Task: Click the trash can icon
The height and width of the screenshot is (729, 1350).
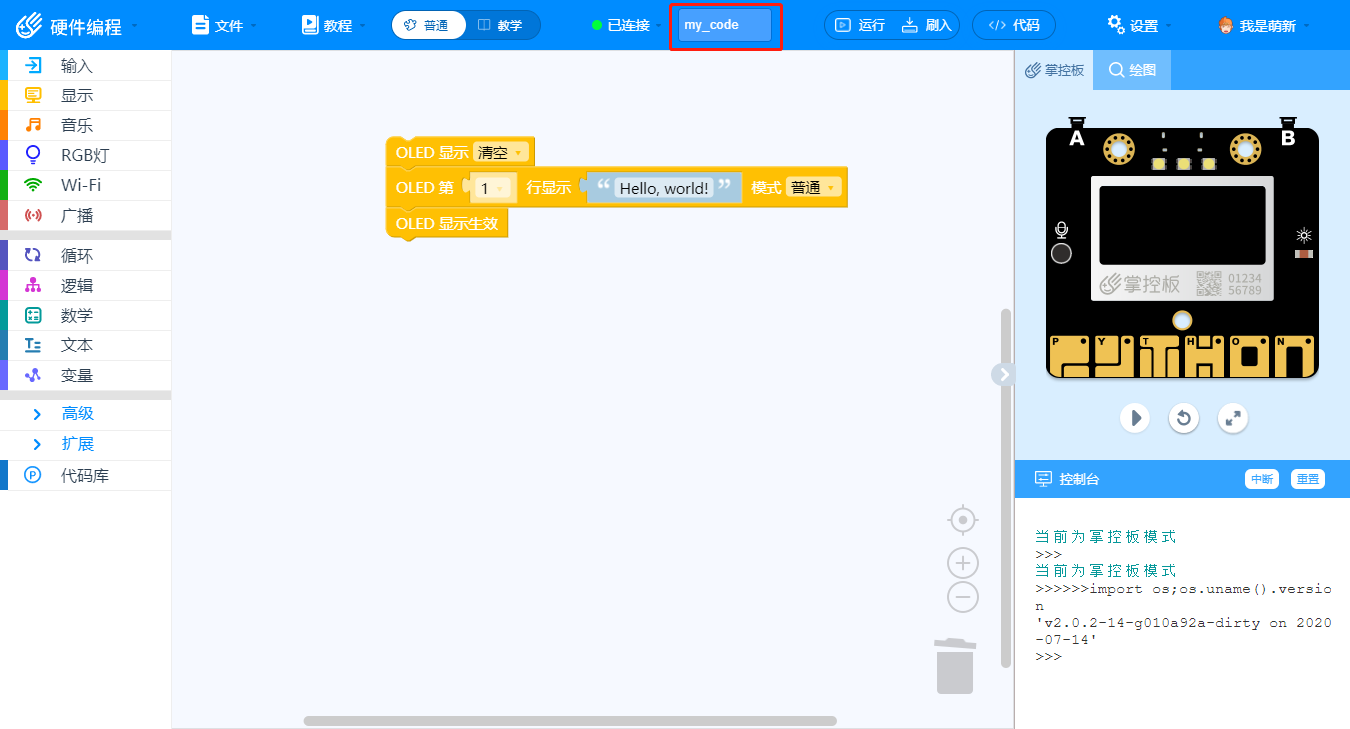Action: (x=955, y=666)
